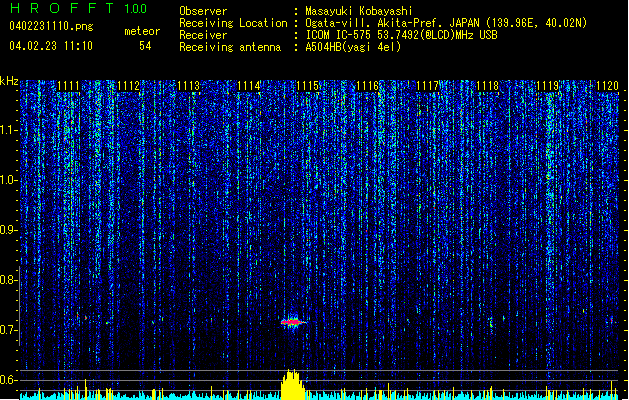Click the 'meteor' label above the count
This screenshot has height=400, width=629.
click(x=142, y=31)
